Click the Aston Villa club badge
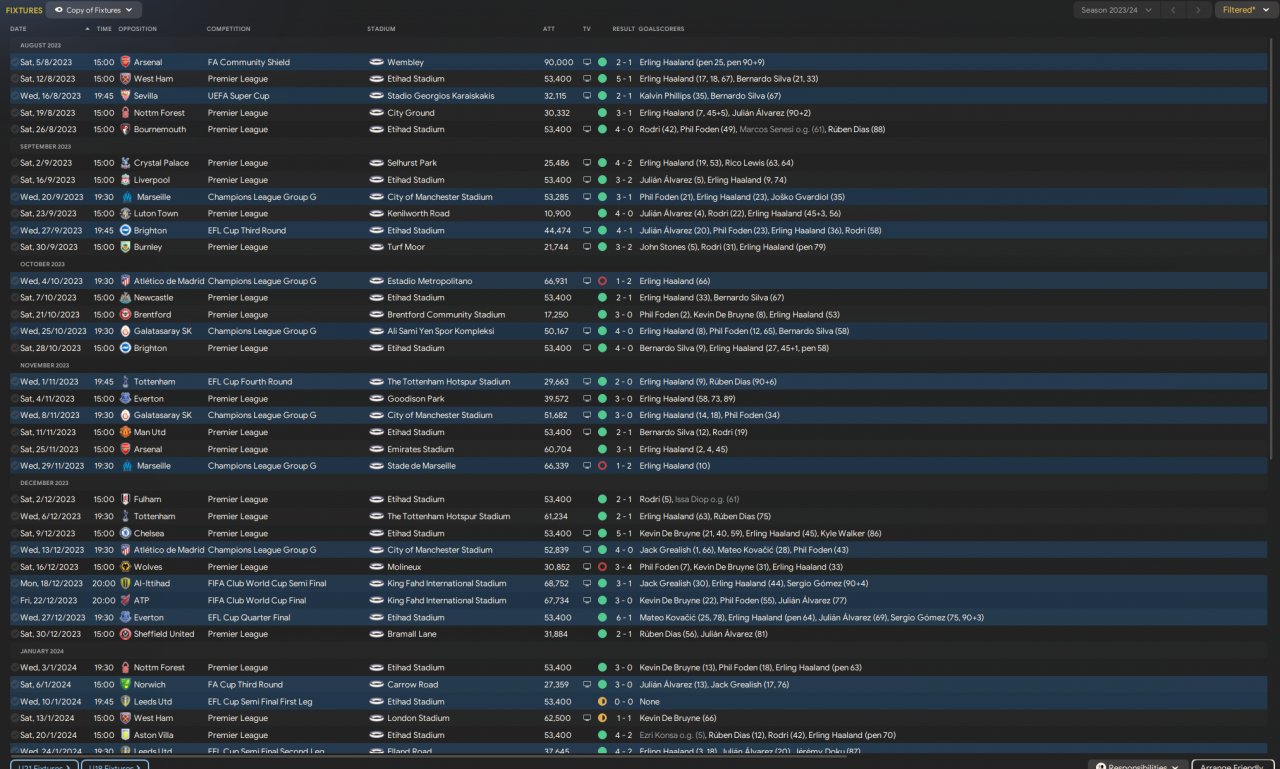The width and height of the screenshot is (1280, 769). (125, 735)
